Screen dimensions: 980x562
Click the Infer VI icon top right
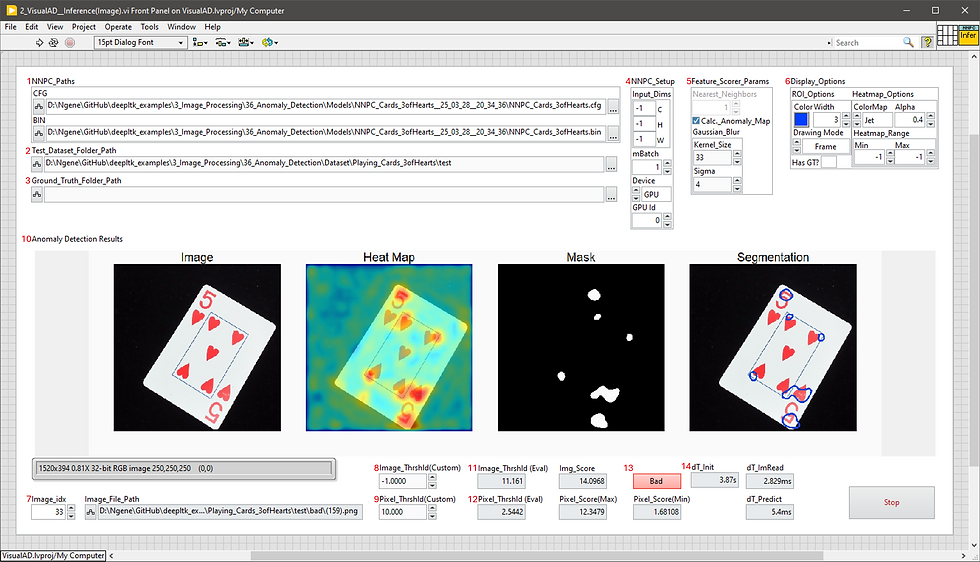click(x=968, y=35)
